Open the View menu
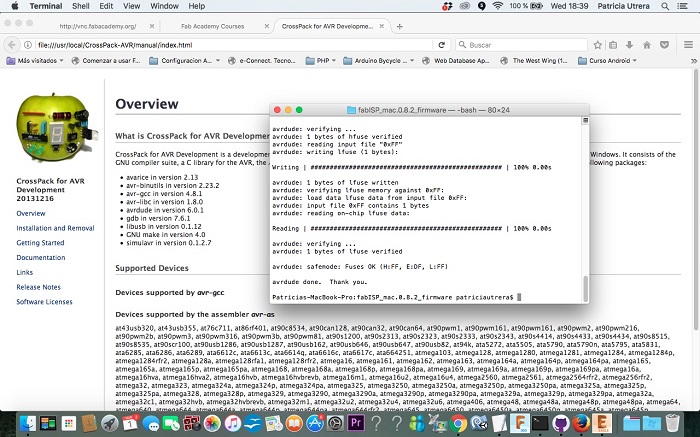Viewport: 700px width, 437px height. (x=131, y=6)
